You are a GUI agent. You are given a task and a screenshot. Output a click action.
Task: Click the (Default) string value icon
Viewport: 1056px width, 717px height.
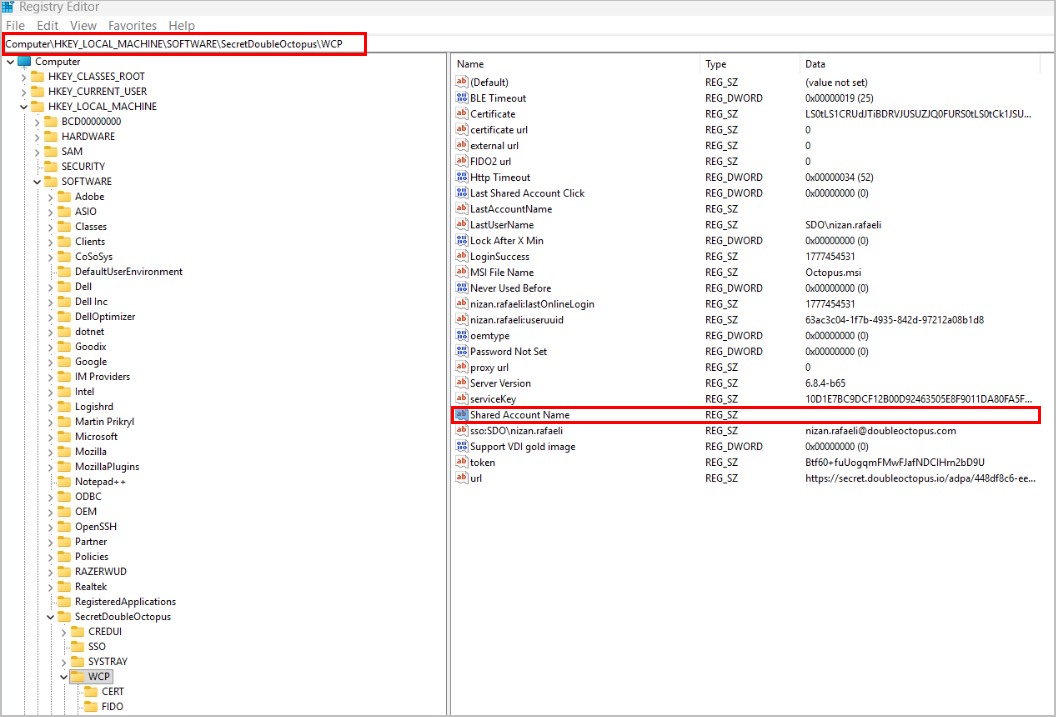tap(461, 81)
